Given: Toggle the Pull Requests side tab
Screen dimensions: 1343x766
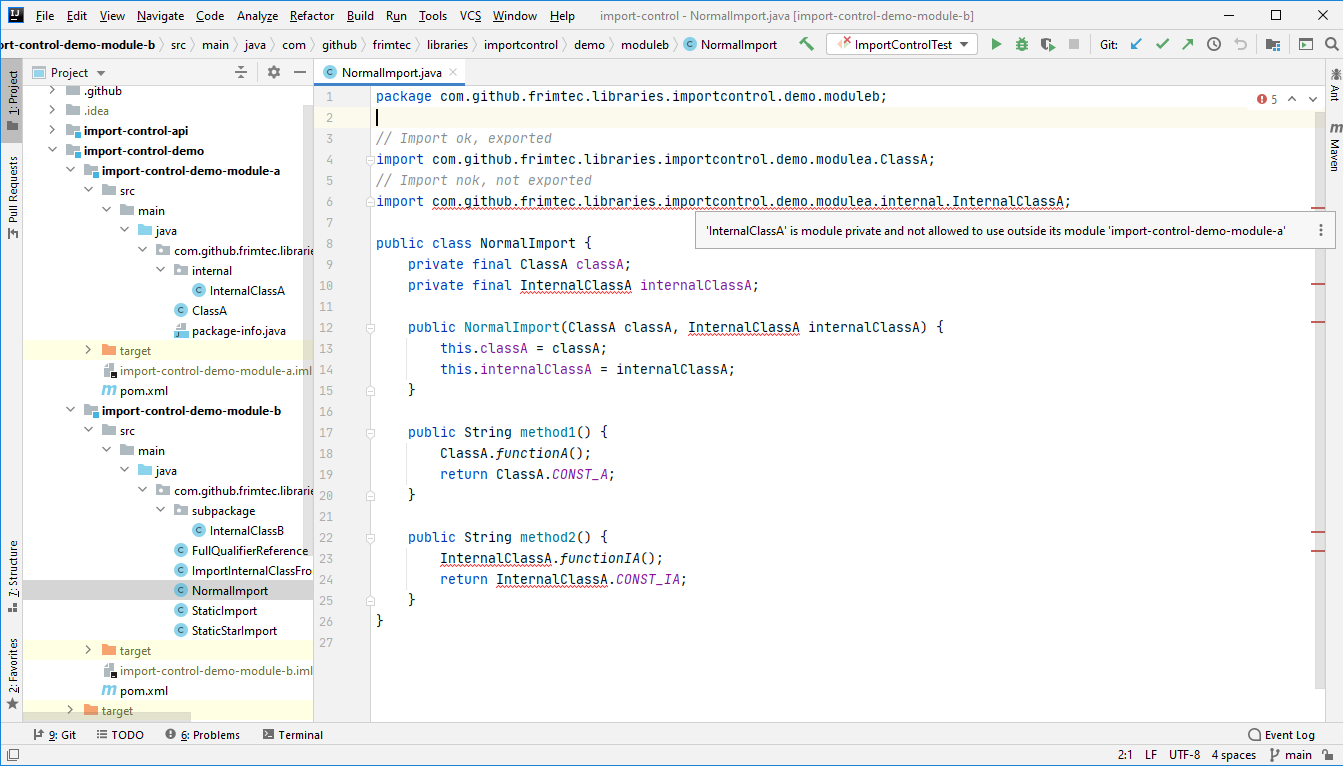Looking at the screenshot, I should point(12,198).
